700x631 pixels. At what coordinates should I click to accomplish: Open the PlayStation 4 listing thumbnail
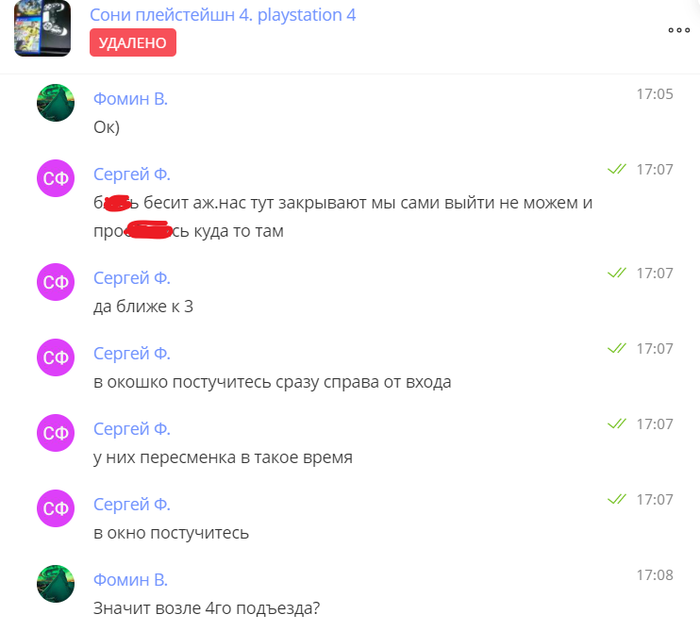point(42,28)
